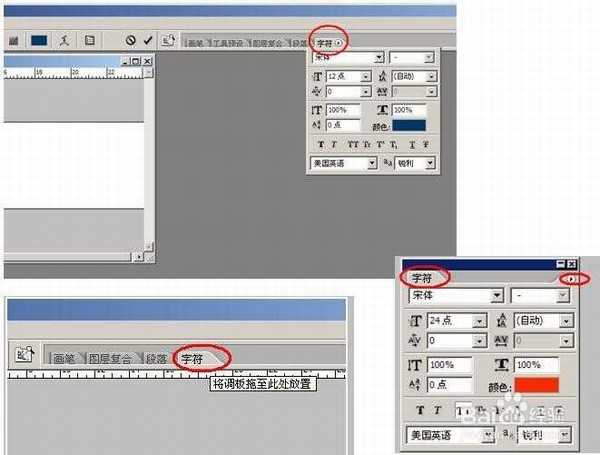Open font family dropdown in the 12 点 panel
This screenshot has height=455, width=600.
379,58
